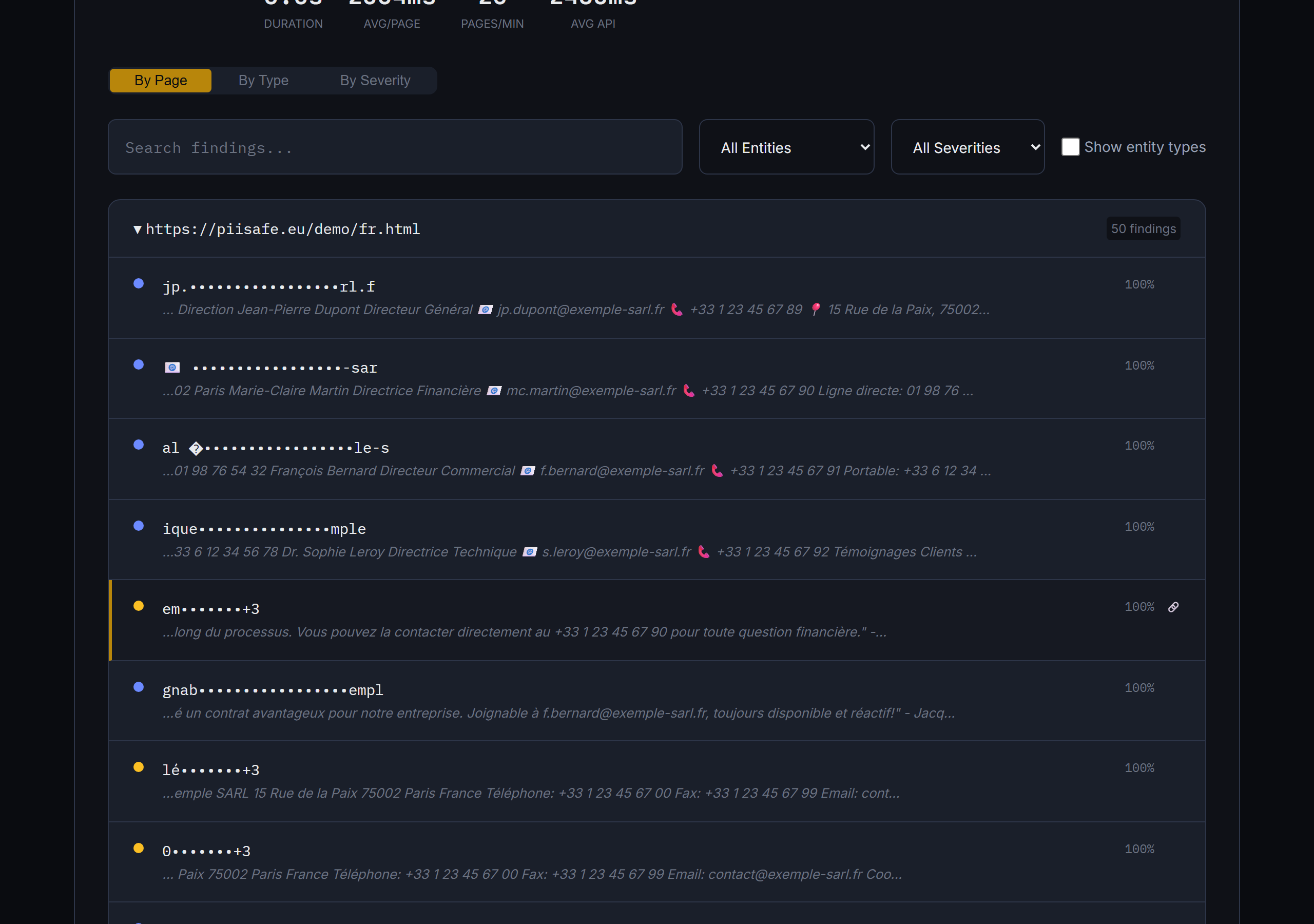
Task: Click yellow dot beside 0•••+3 finding
Action: coord(139,848)
